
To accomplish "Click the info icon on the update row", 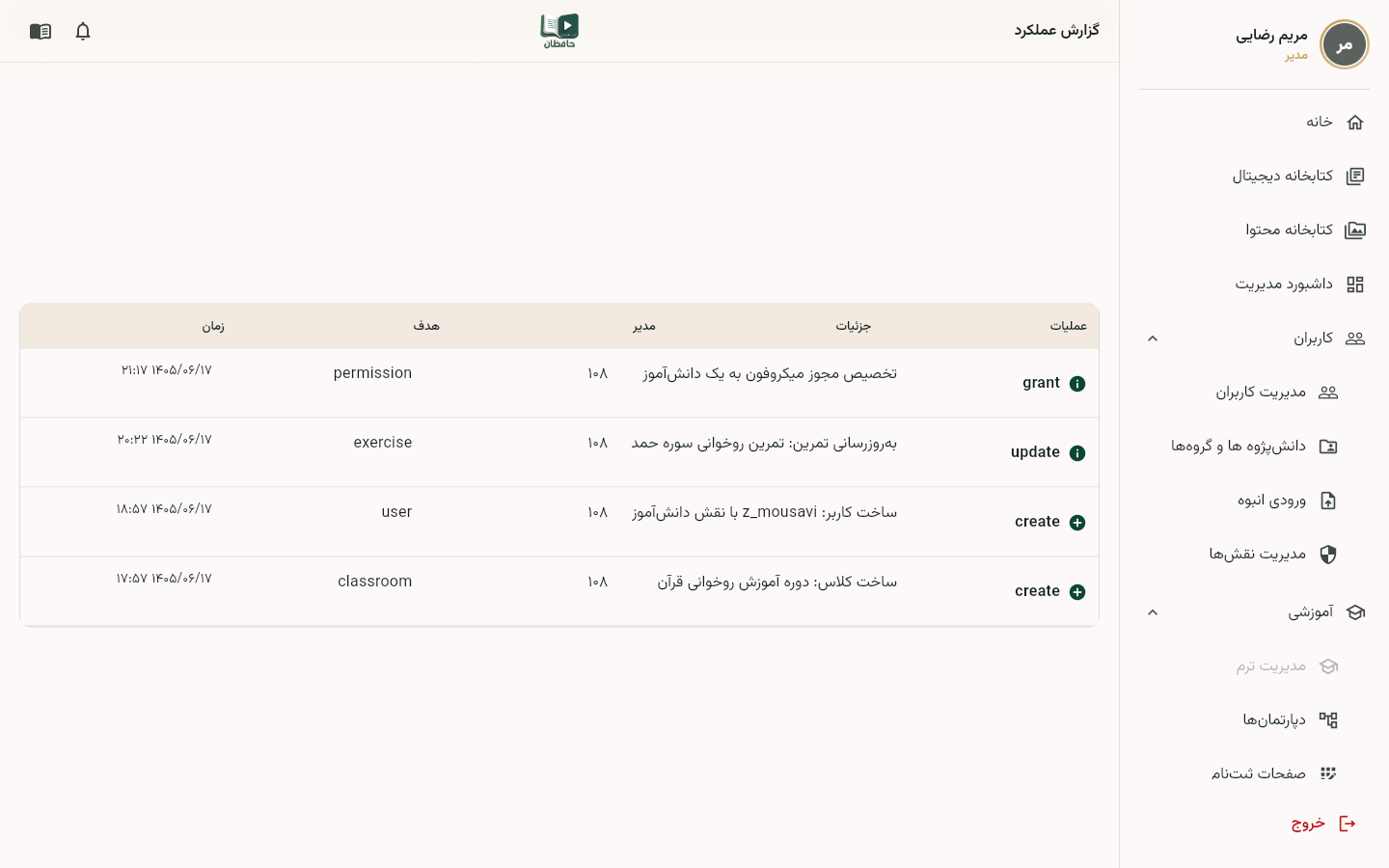I will [1077, 453].
